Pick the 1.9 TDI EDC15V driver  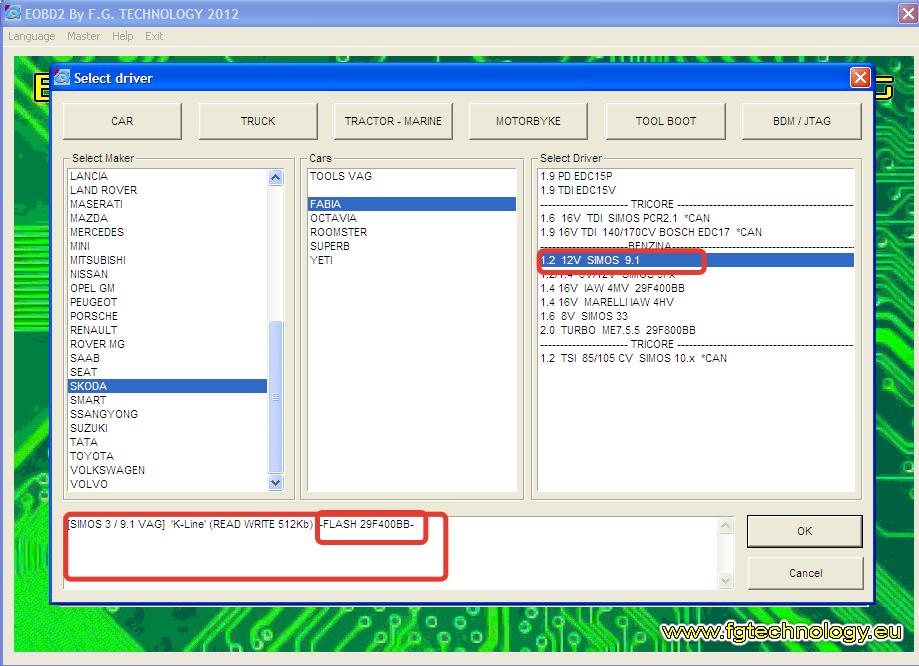point(696,191)
